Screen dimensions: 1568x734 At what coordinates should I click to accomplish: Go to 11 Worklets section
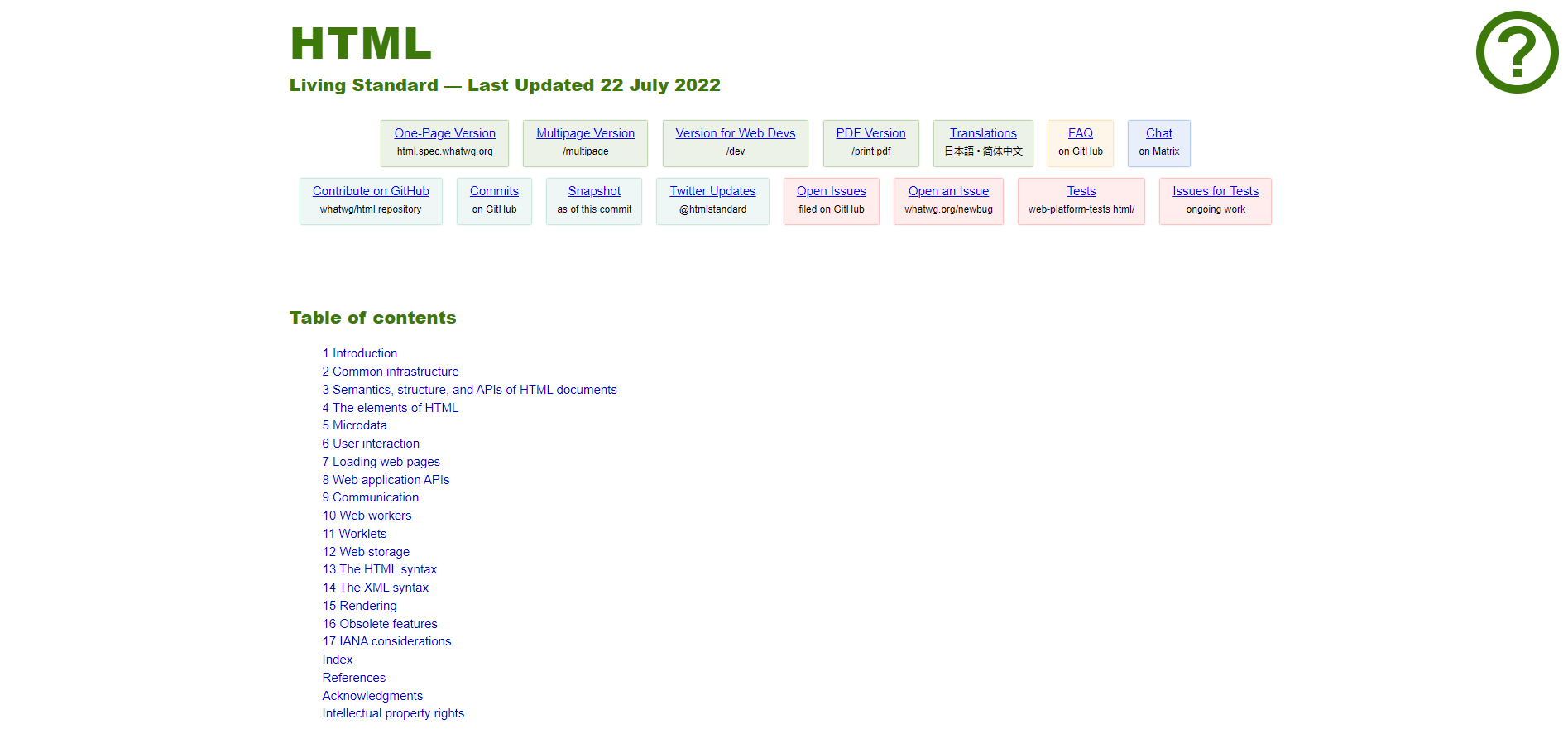coord(354,534)
